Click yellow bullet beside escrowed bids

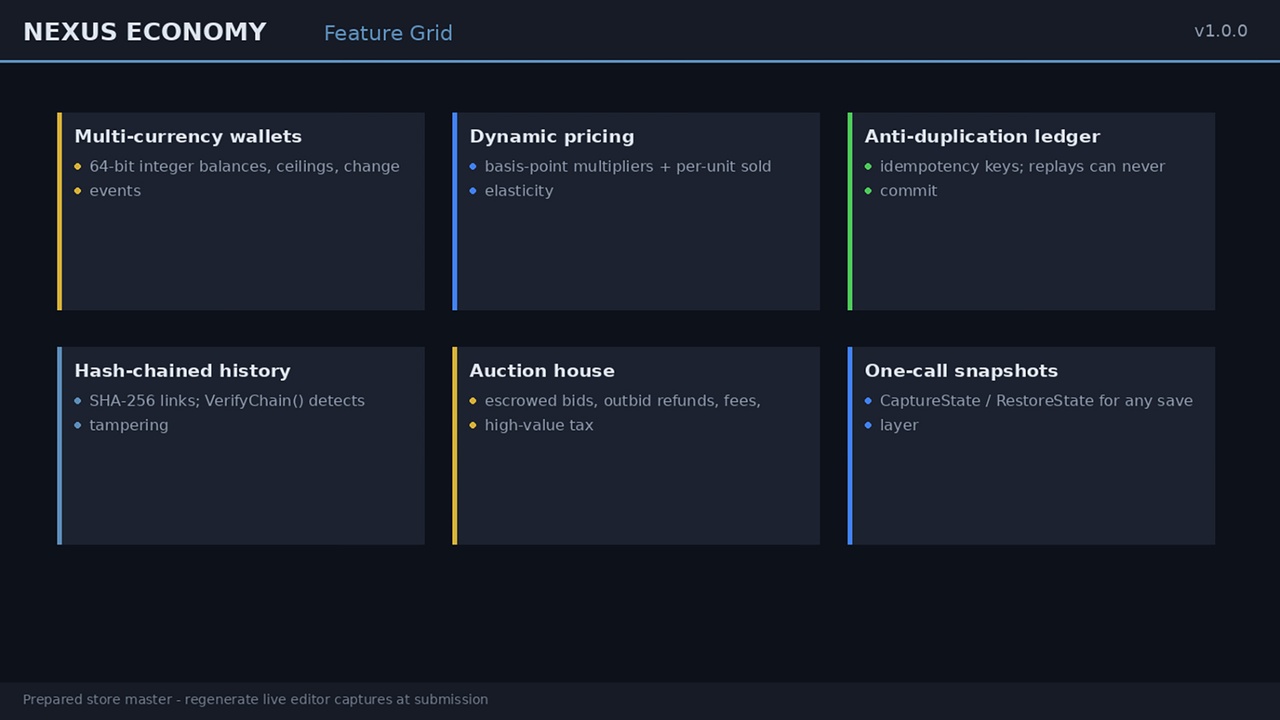473,401
